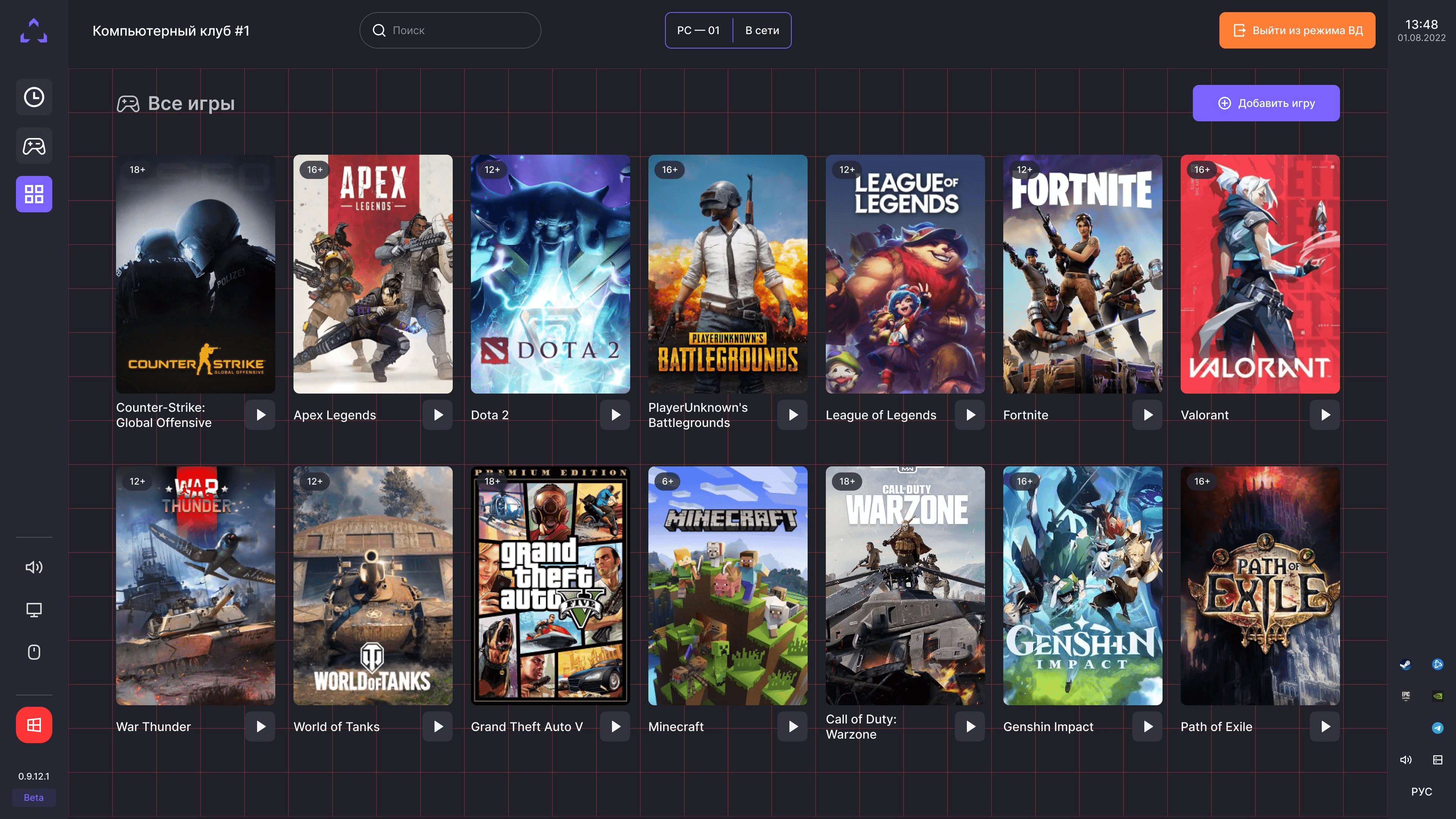1456x819 pixels.
Task: Start War Thunder with play button
Action: [260, 727]
